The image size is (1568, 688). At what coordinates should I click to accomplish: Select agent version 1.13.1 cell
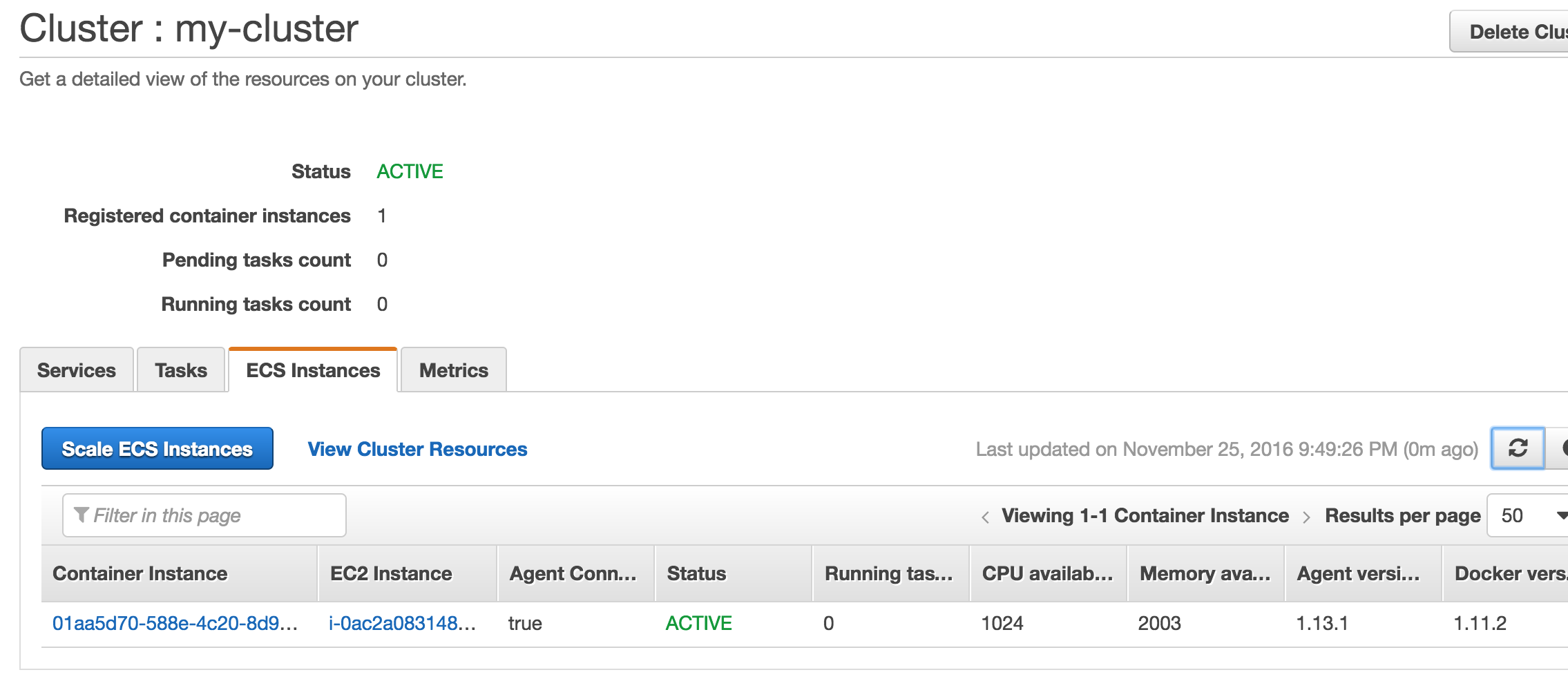click(1322, 623)
